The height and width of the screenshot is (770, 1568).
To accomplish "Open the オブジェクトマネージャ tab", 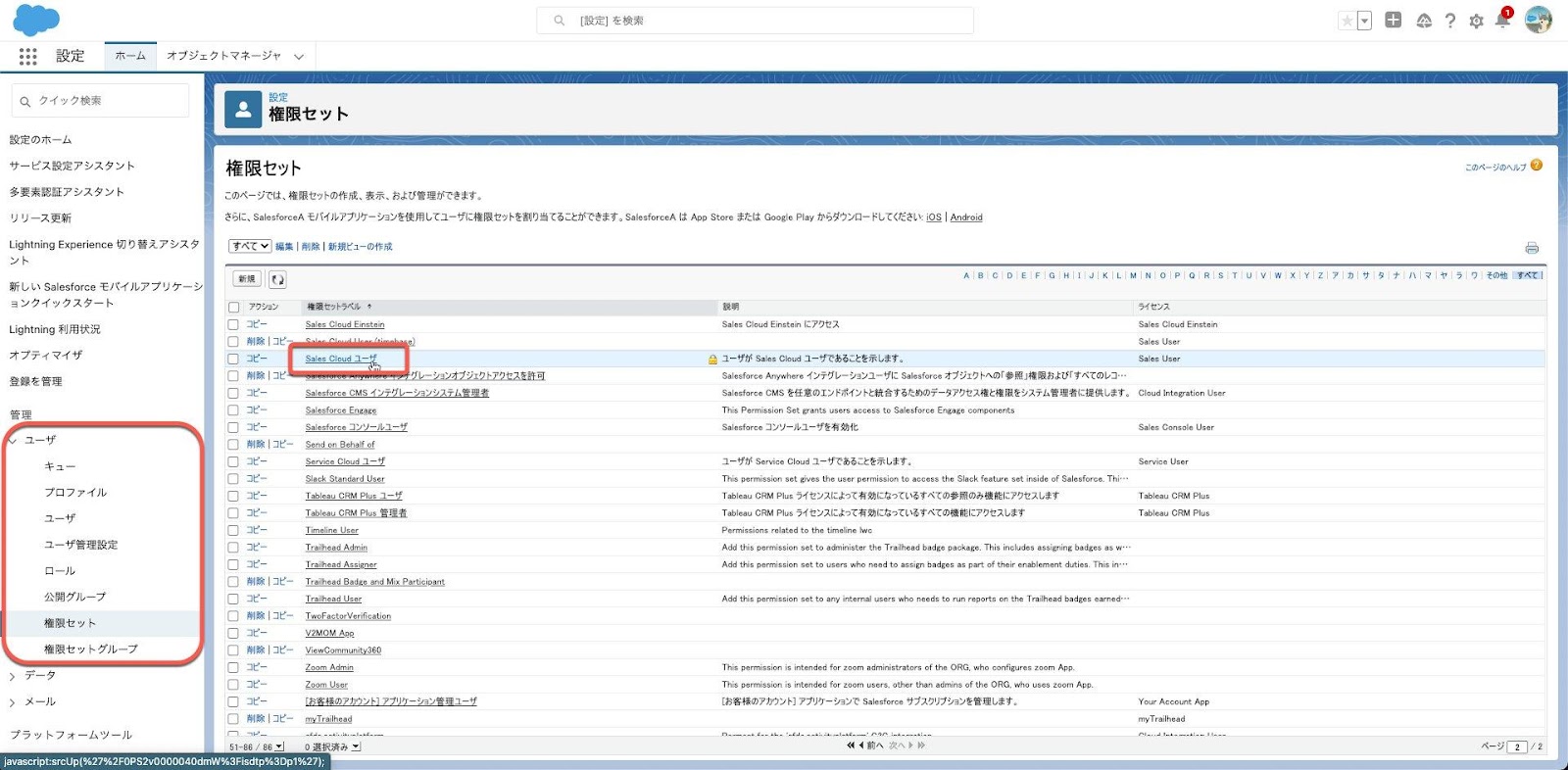I will (x=223, y=56).
